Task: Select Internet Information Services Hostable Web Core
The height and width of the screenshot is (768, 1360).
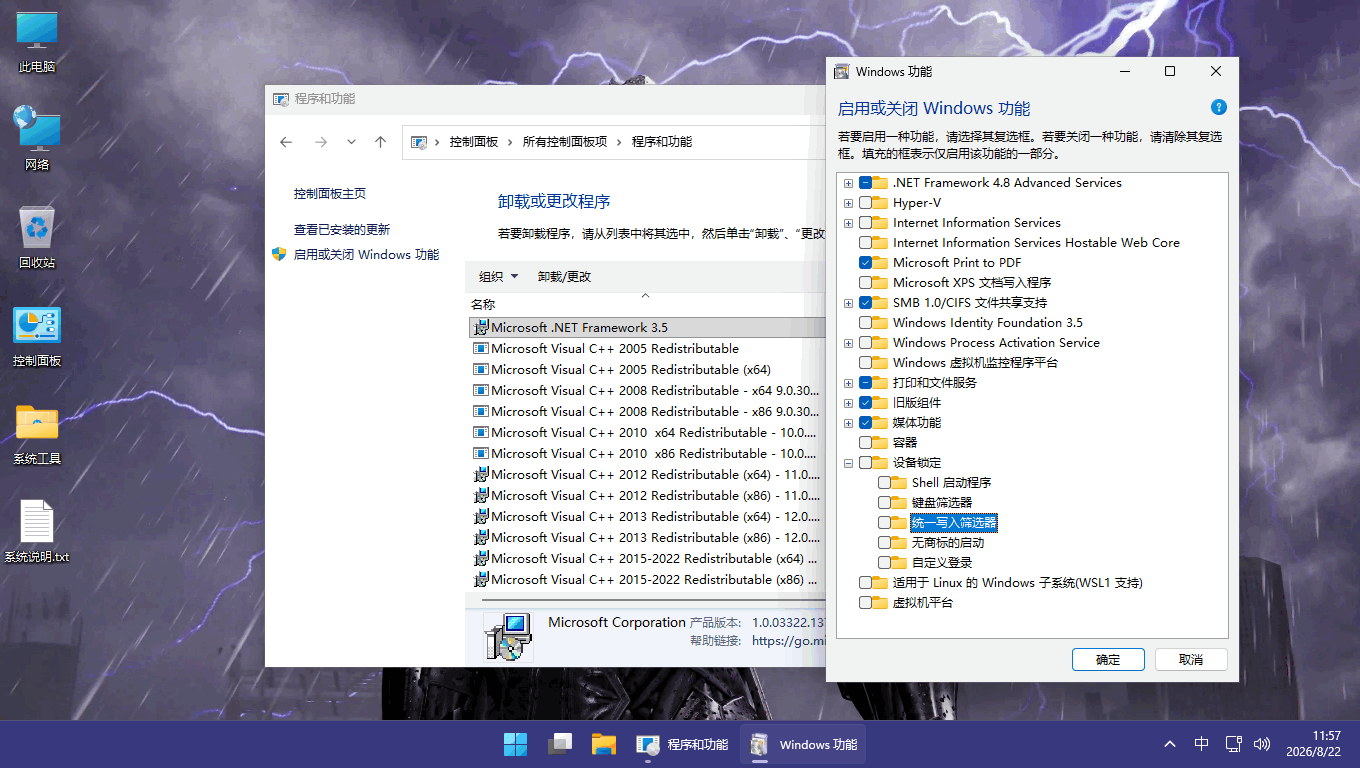Action: click(1036, 243)
